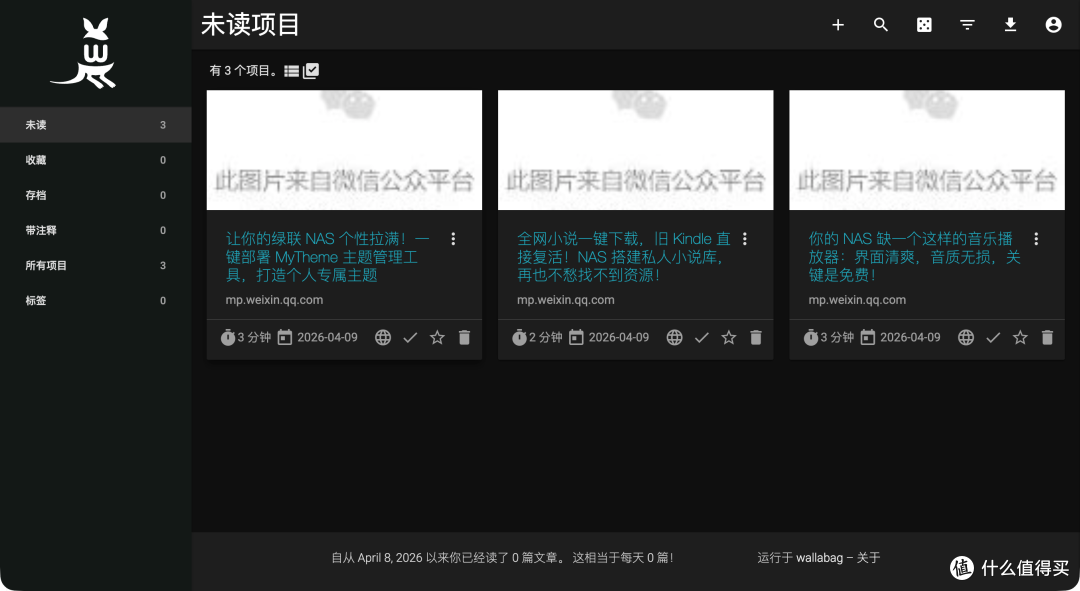Open the search icon in top bar
Screen dimensions: 1080x591
coord(880,25)
